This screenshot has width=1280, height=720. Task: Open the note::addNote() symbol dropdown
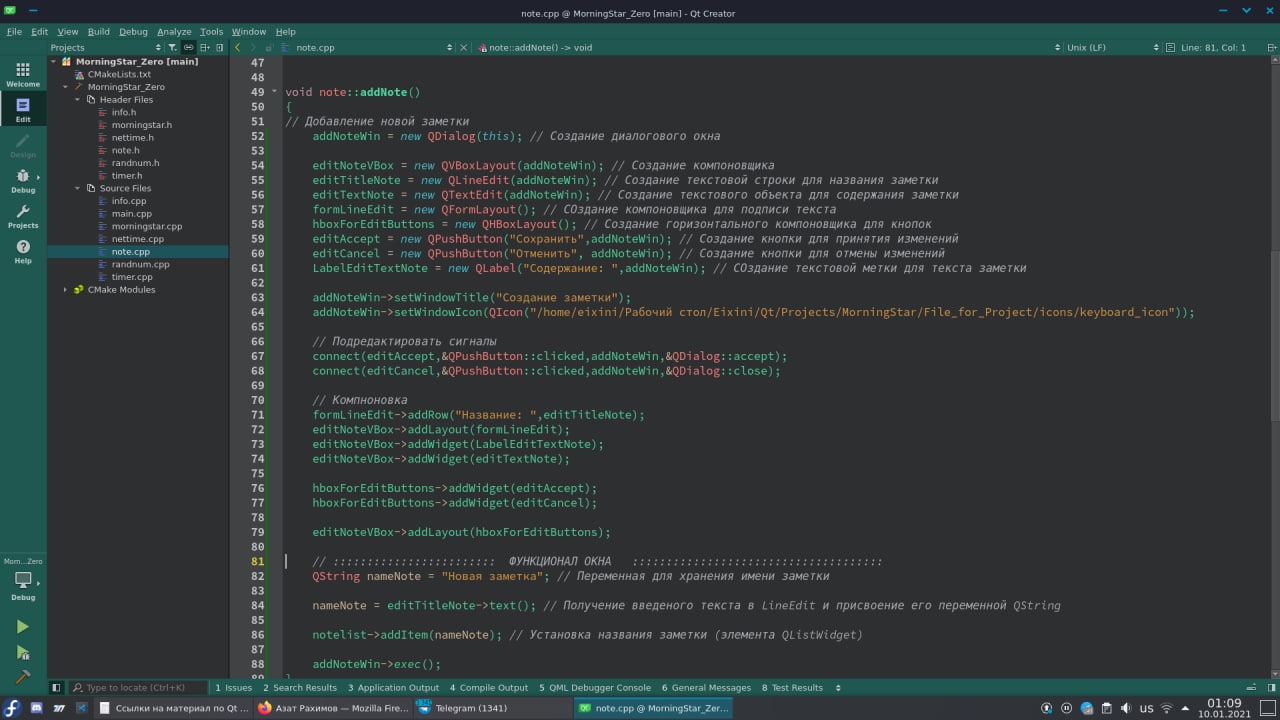[x=770, y=47]
